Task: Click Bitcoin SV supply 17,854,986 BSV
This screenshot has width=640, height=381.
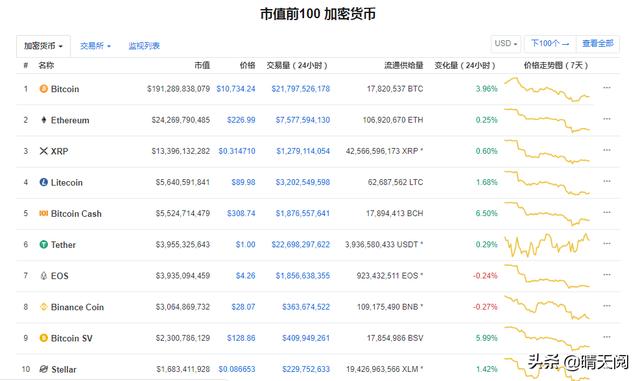Action: point(394,338)
